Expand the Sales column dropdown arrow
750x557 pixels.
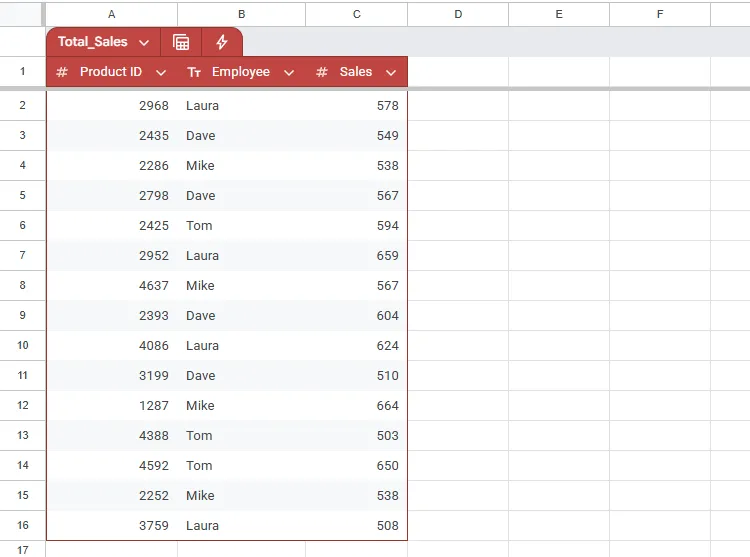pos(390,72)
